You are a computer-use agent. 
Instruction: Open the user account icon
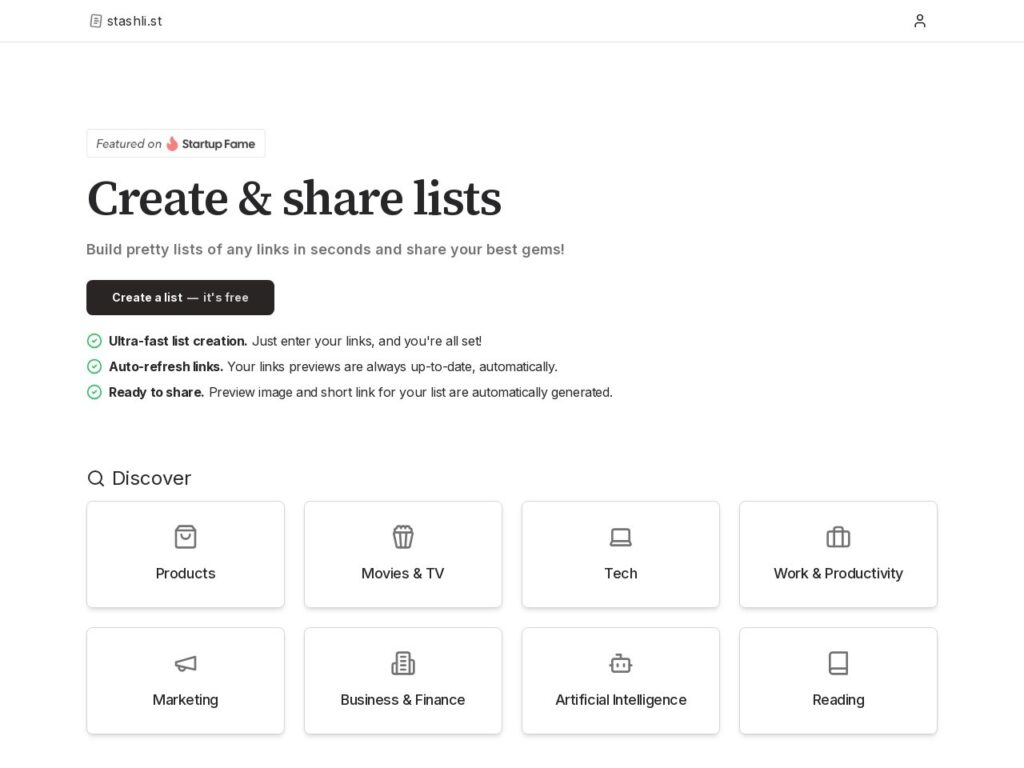click(920, 21)
